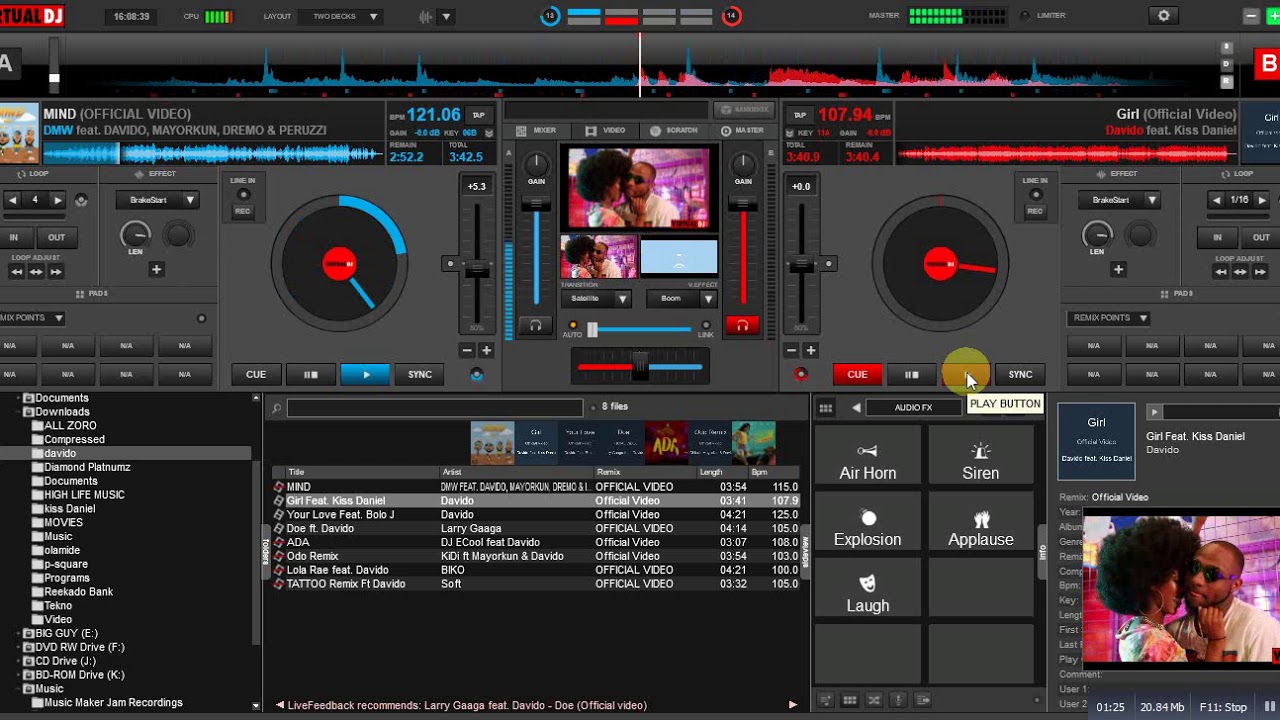This screenshot has width=1280, height=720.
Task: Switch to MIXER tab
Action: pyautogui.click(x=537, y=131)
